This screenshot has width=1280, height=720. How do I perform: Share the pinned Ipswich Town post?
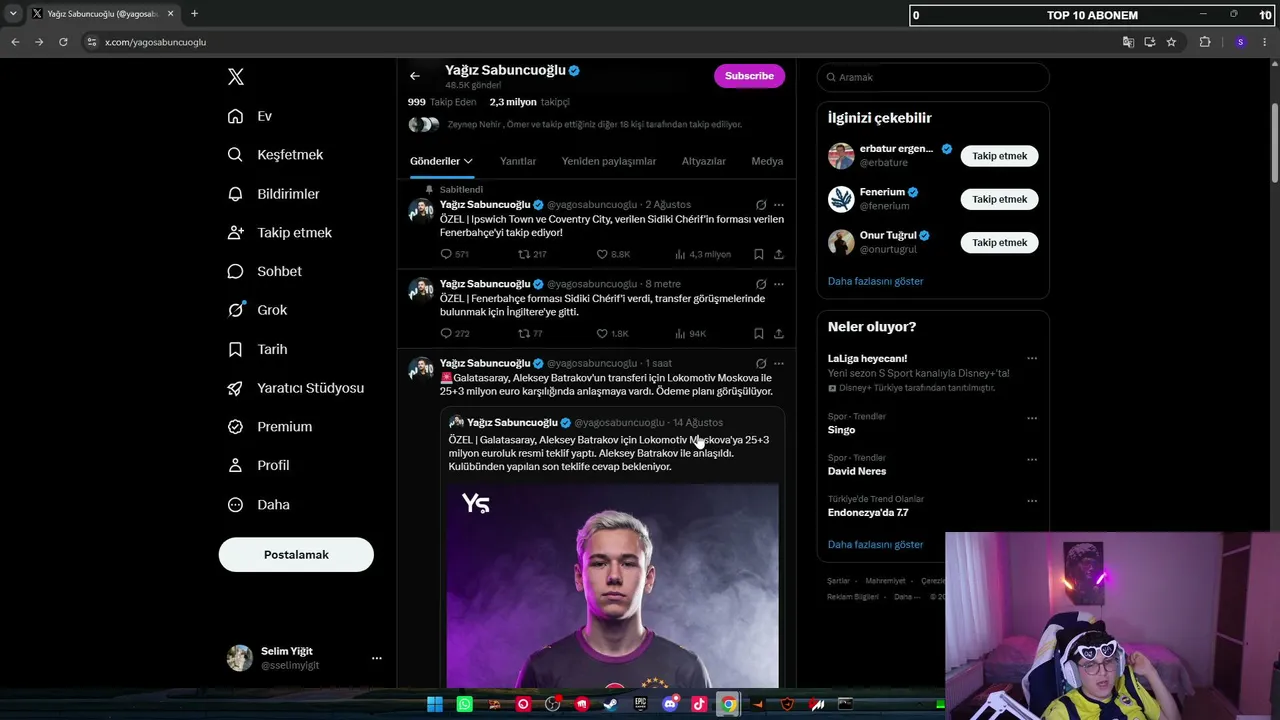[x=779, y=254]
